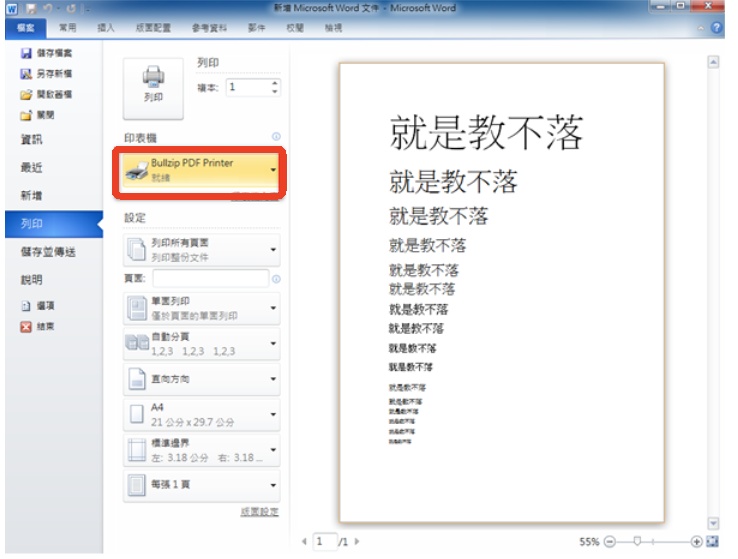Image resolution: width=738 pixels, height=559 pixels.
Task: Open the A4 paper size dropdown
Action: [x=201, y=415]
